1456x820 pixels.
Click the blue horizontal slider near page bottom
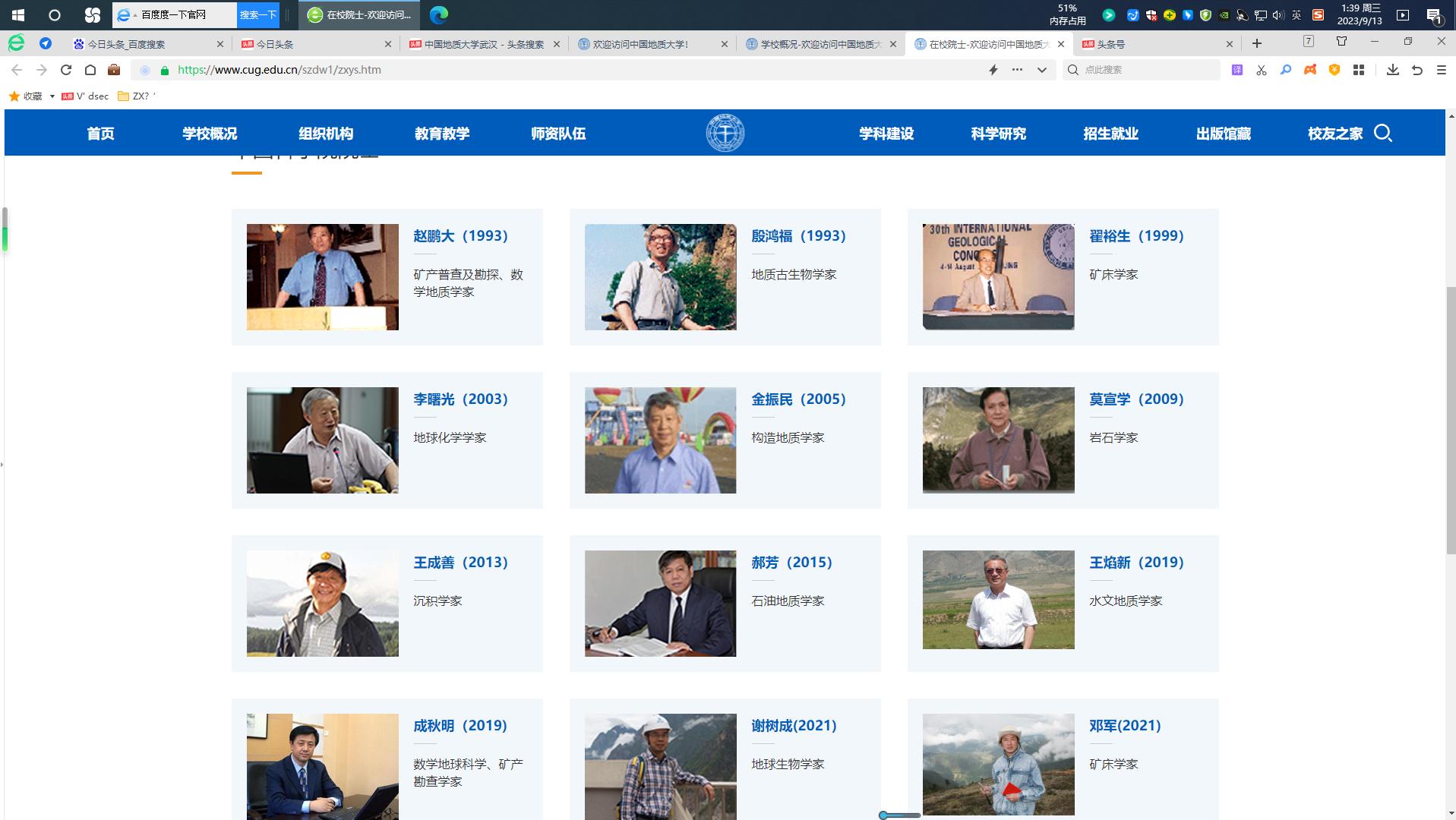coord(900,814)
